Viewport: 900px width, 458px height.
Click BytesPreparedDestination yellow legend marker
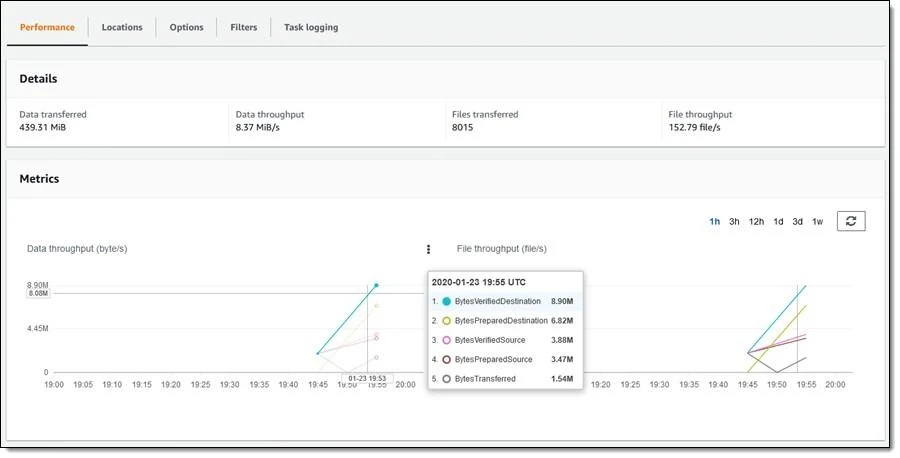(x=447, y=321)
